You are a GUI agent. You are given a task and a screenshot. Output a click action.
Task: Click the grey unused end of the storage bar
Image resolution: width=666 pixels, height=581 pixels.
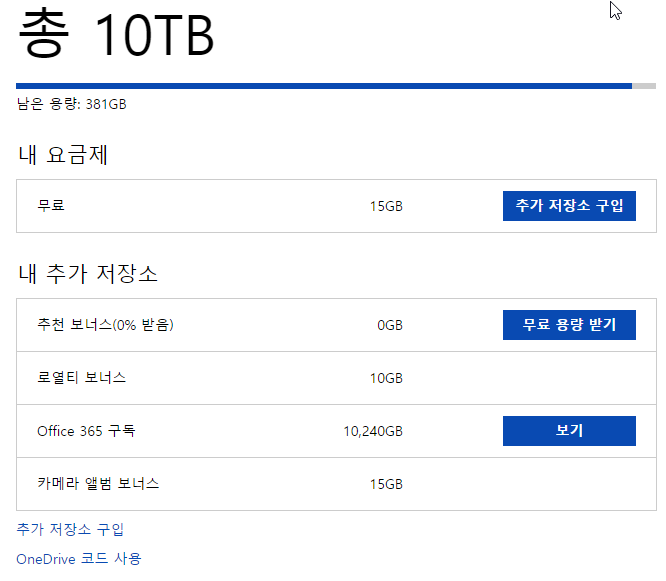click(x=644, y=86)
